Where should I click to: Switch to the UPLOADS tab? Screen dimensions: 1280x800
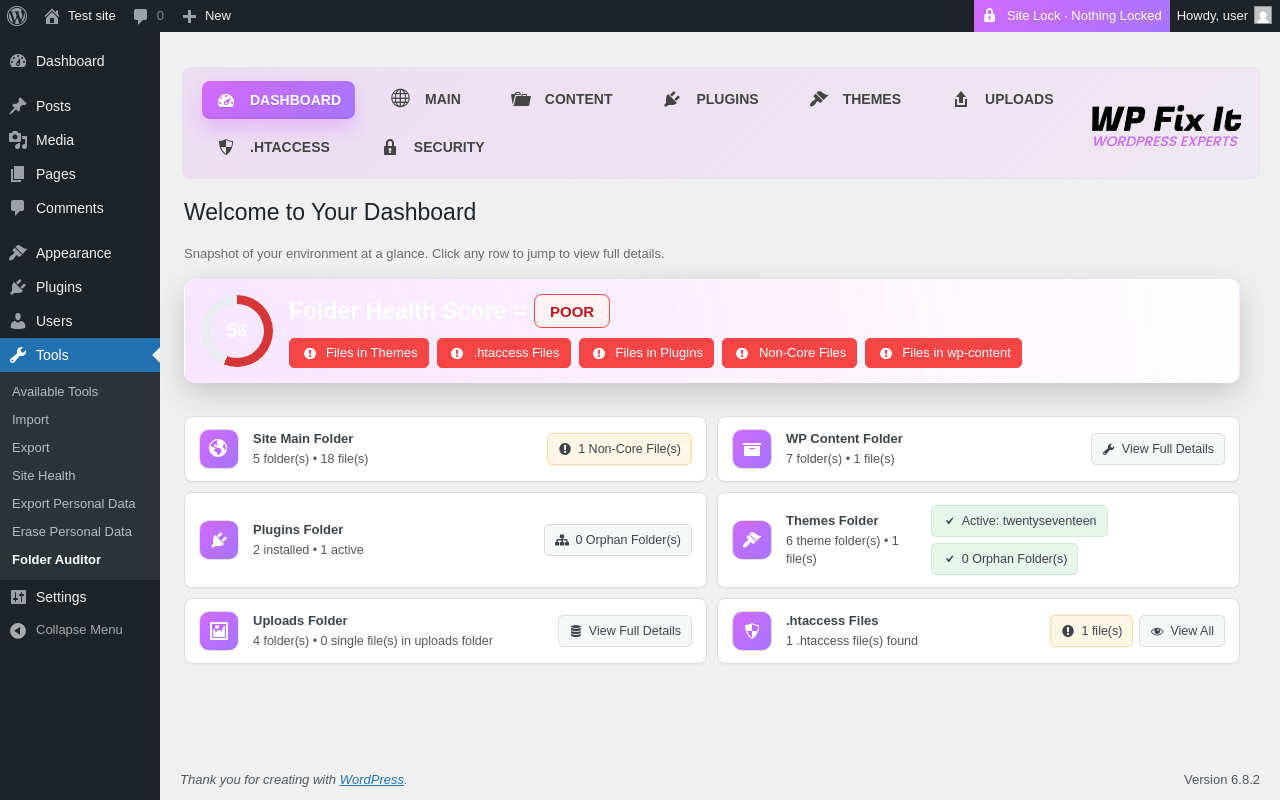pyautogui.click(x=1002, y=99)
